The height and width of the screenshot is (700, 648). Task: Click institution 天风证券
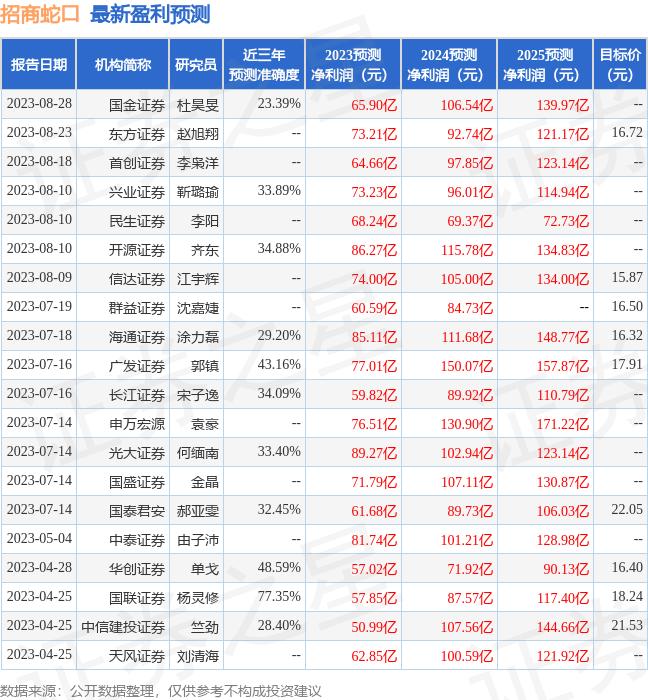click(137, 656)
